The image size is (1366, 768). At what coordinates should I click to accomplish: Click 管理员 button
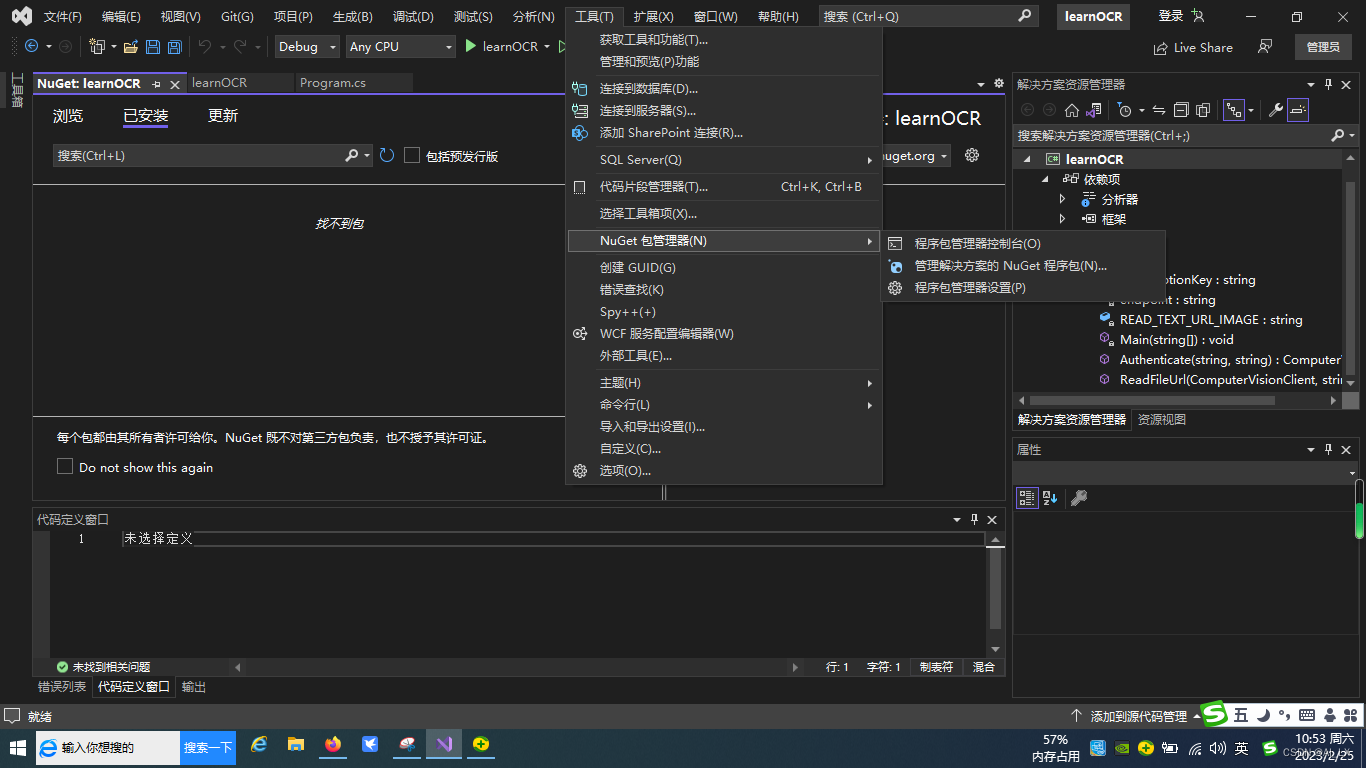click(1323, 47)
